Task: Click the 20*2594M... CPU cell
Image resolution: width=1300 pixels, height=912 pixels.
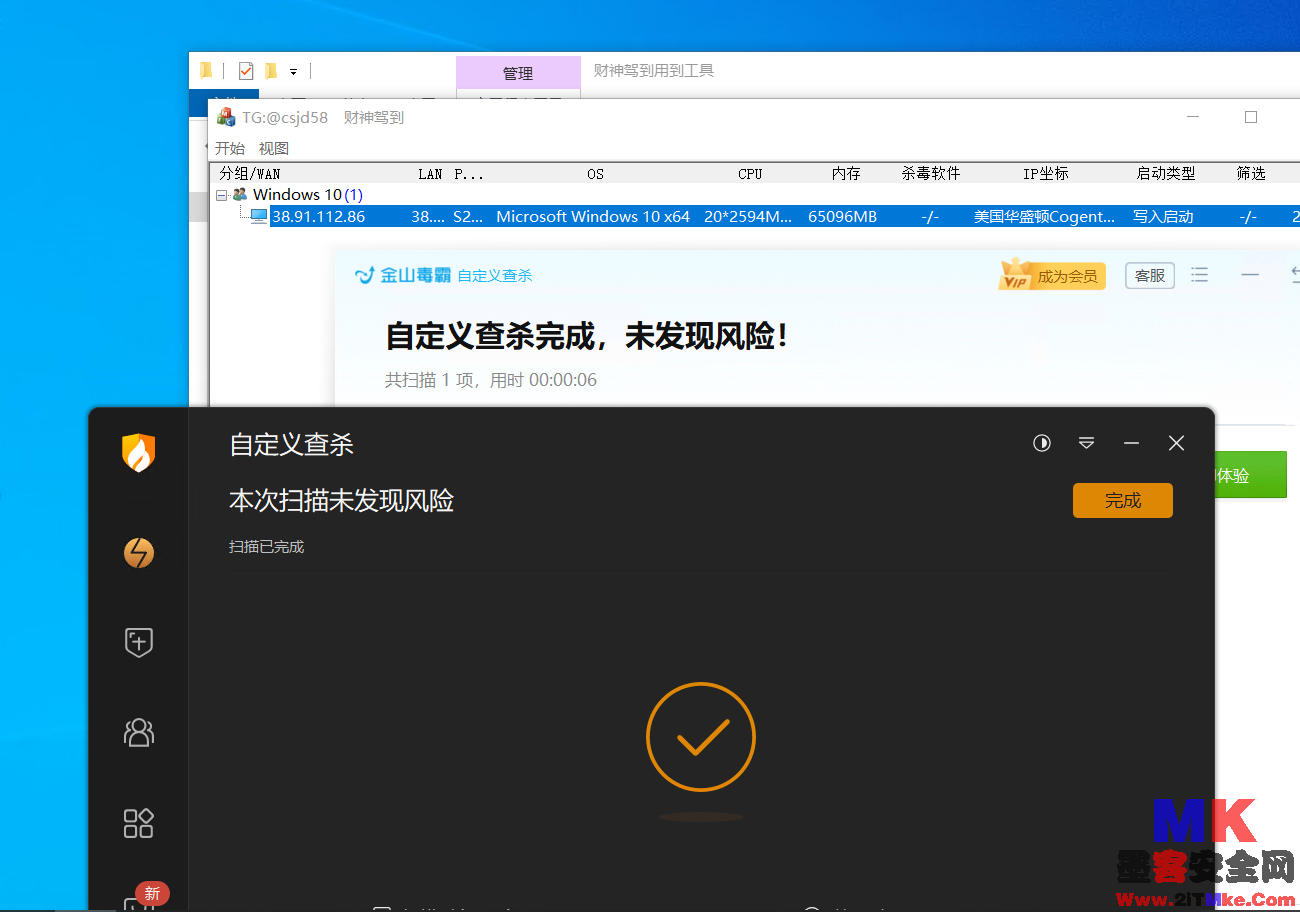Action: 748,216
